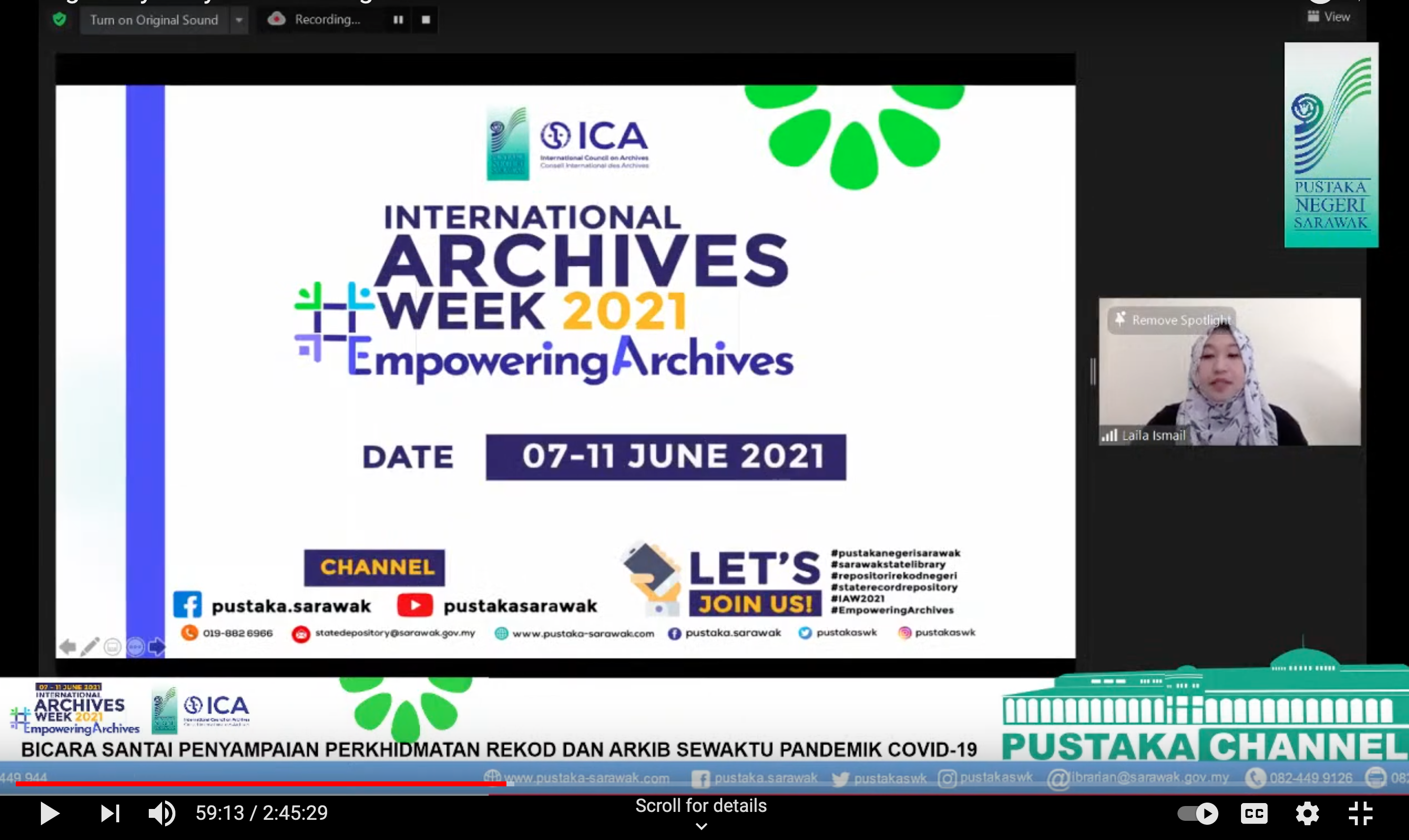
Task: Open video settings gear
Action: [x=1307, y=813]
